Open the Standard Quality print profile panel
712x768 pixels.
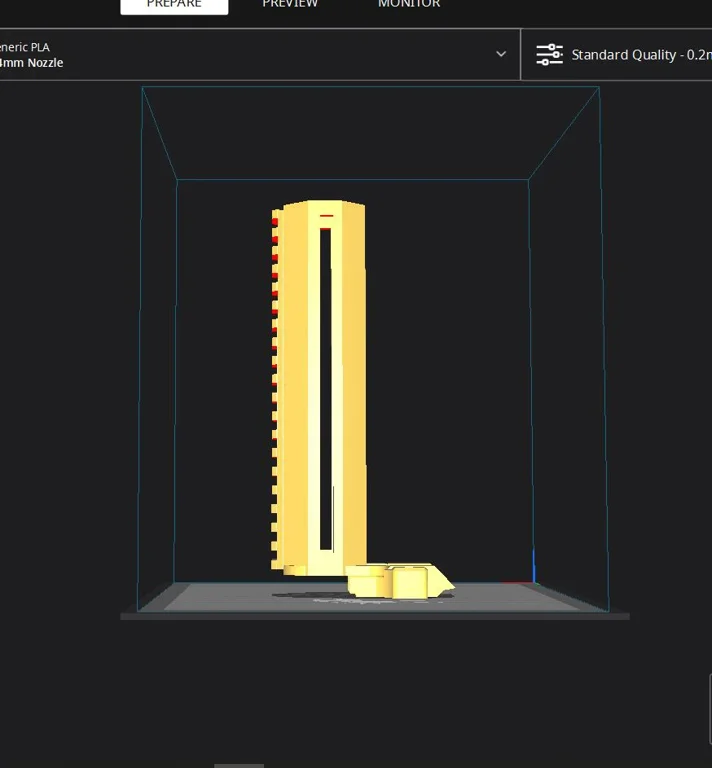tap(640, 55)
